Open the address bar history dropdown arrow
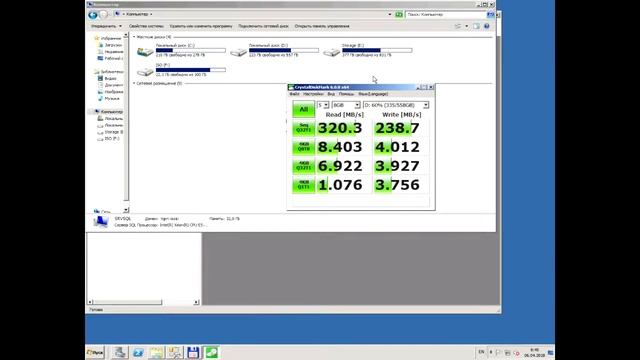The image size is (640, 360). click(389, 14)
